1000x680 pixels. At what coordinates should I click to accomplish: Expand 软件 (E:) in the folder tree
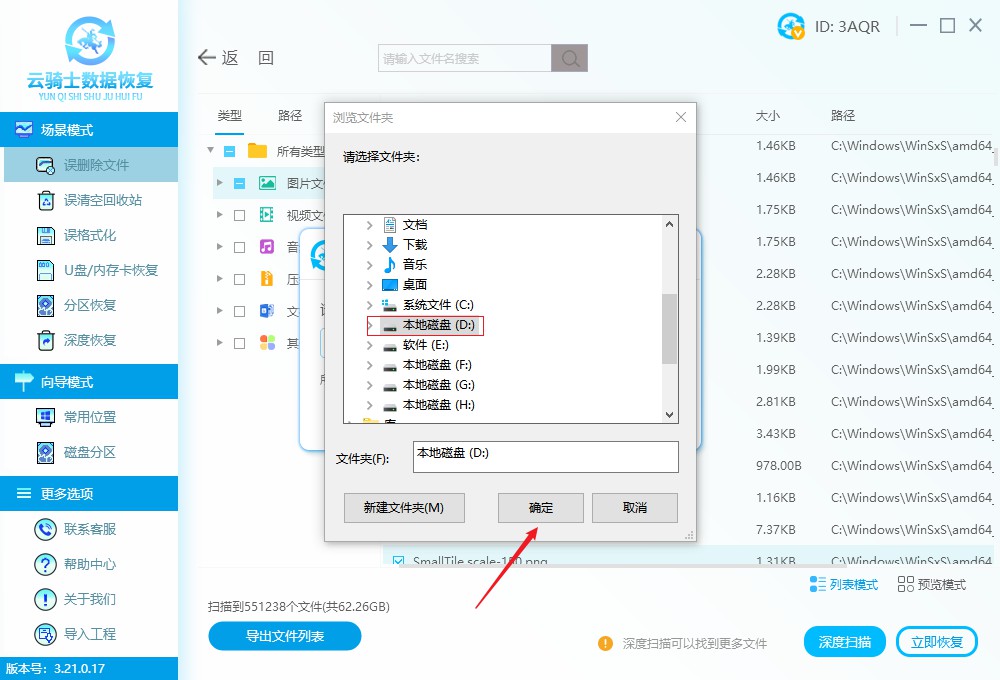[368, 345]
